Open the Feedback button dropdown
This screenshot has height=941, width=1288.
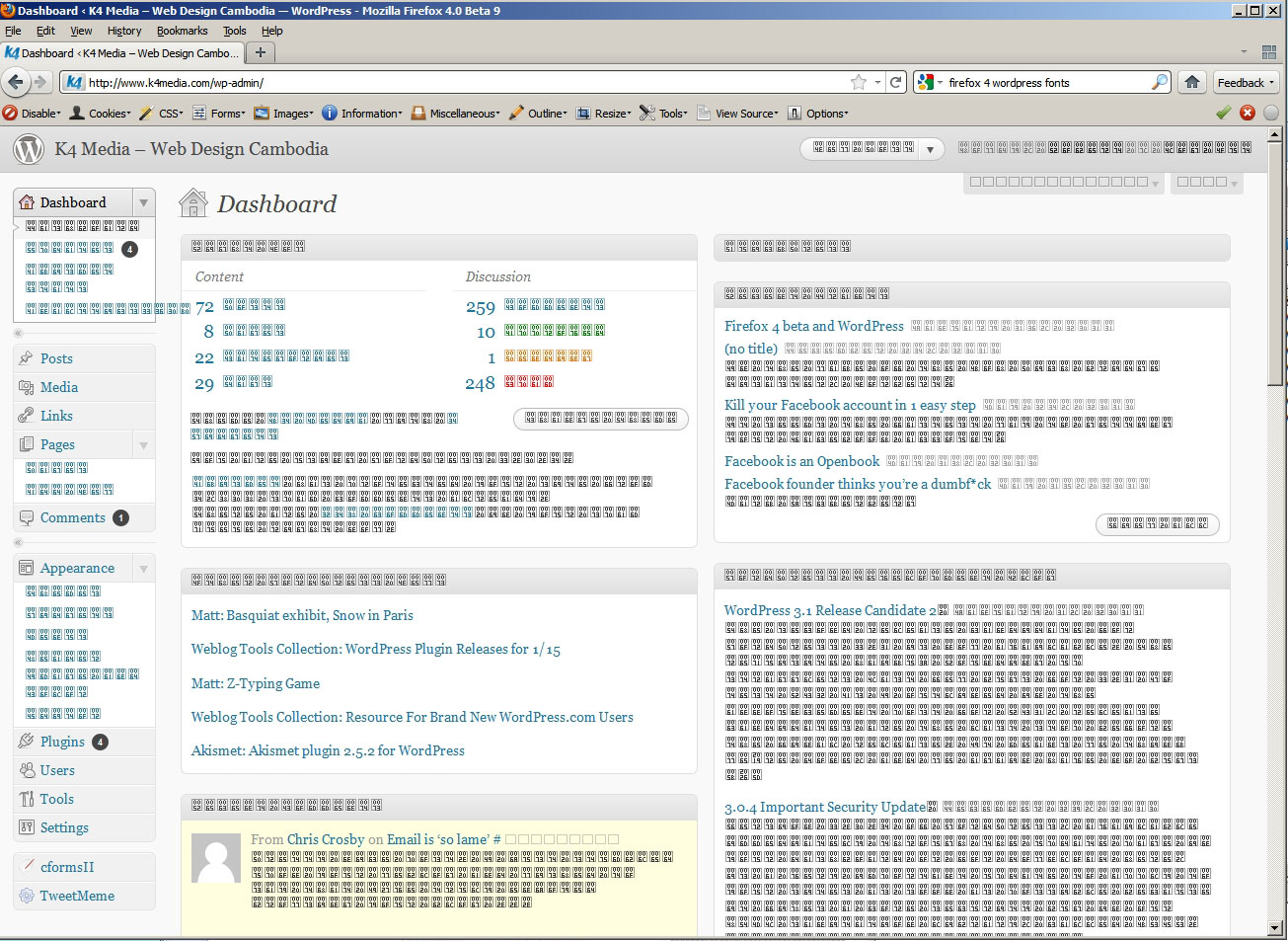(x=1246, y=83)
